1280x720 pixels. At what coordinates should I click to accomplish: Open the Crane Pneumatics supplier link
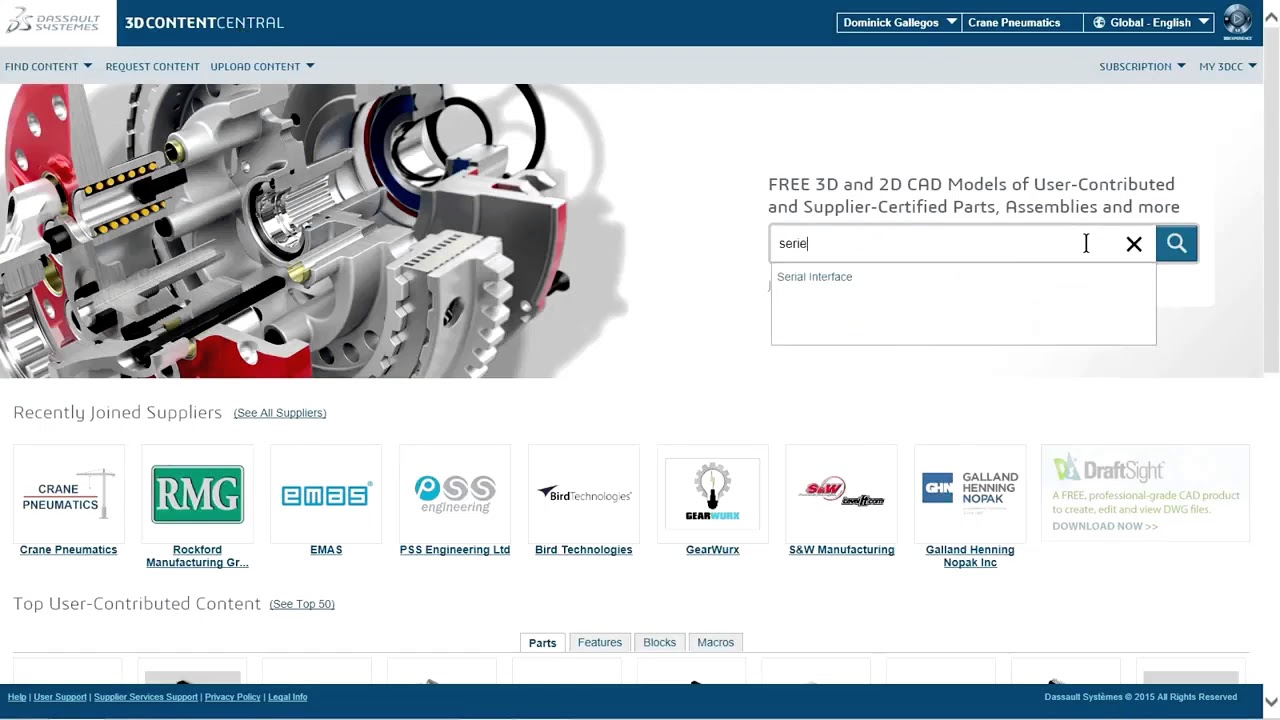click(x=68, y=550)
